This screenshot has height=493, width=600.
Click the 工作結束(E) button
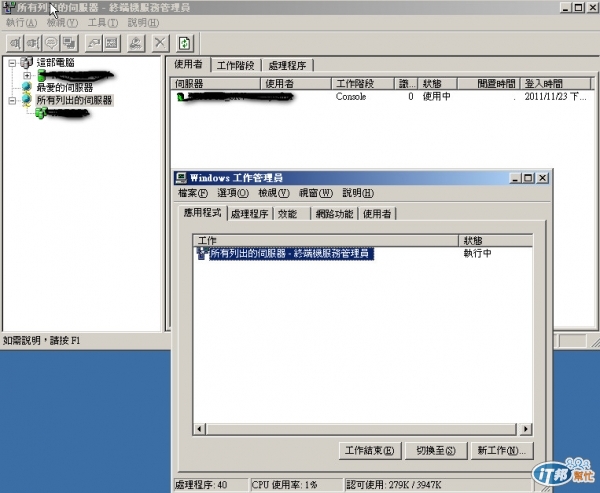tap(370, 451)
